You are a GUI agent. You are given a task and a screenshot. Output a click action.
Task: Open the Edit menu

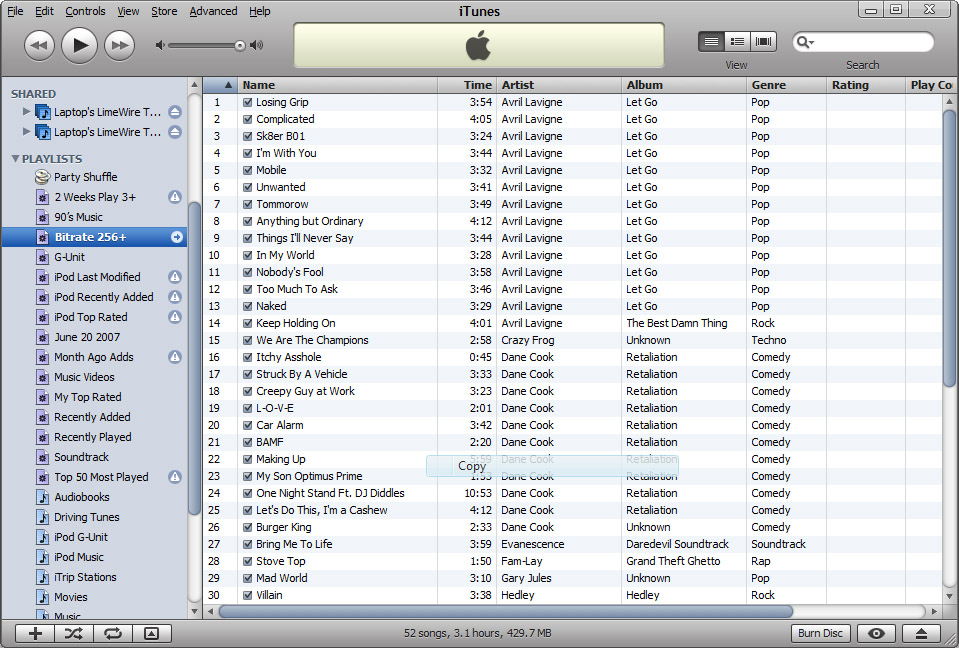[x=44, y=11]
